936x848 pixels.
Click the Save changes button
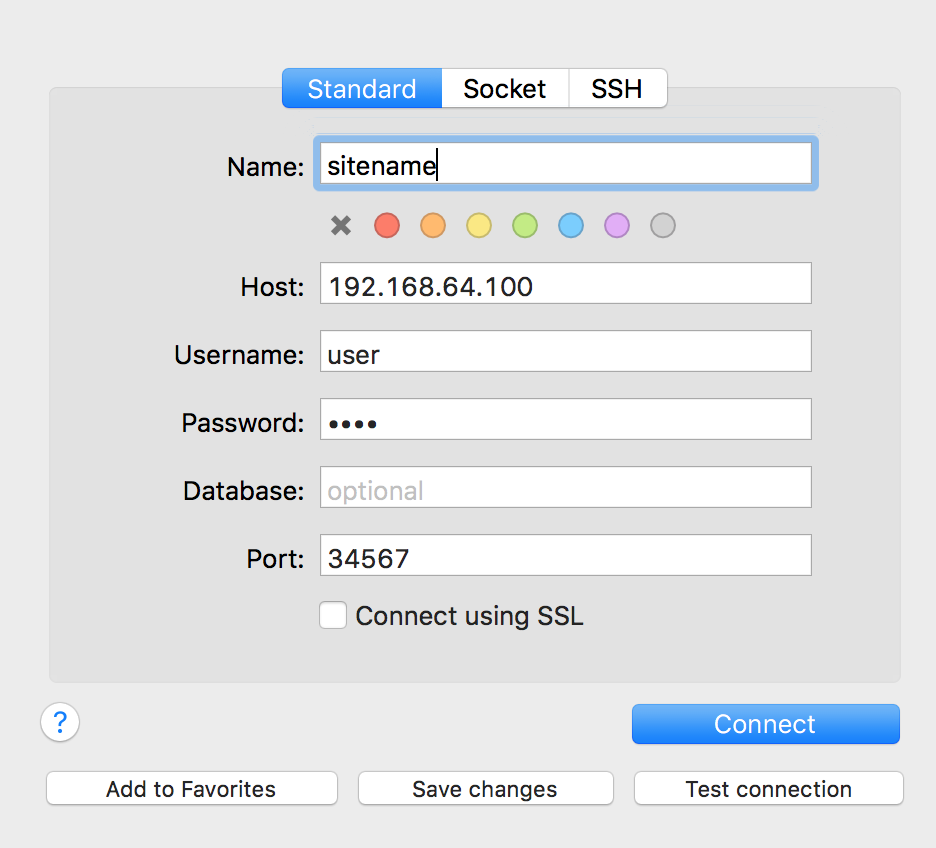(x=485, y=788)
